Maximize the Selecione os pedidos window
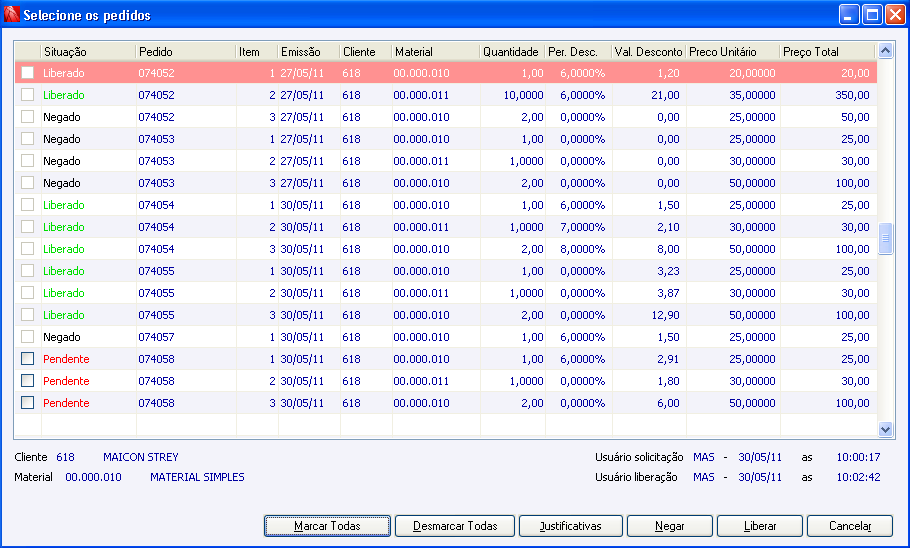This screenshot has height=548, width=910. click(x=872, y=15)
